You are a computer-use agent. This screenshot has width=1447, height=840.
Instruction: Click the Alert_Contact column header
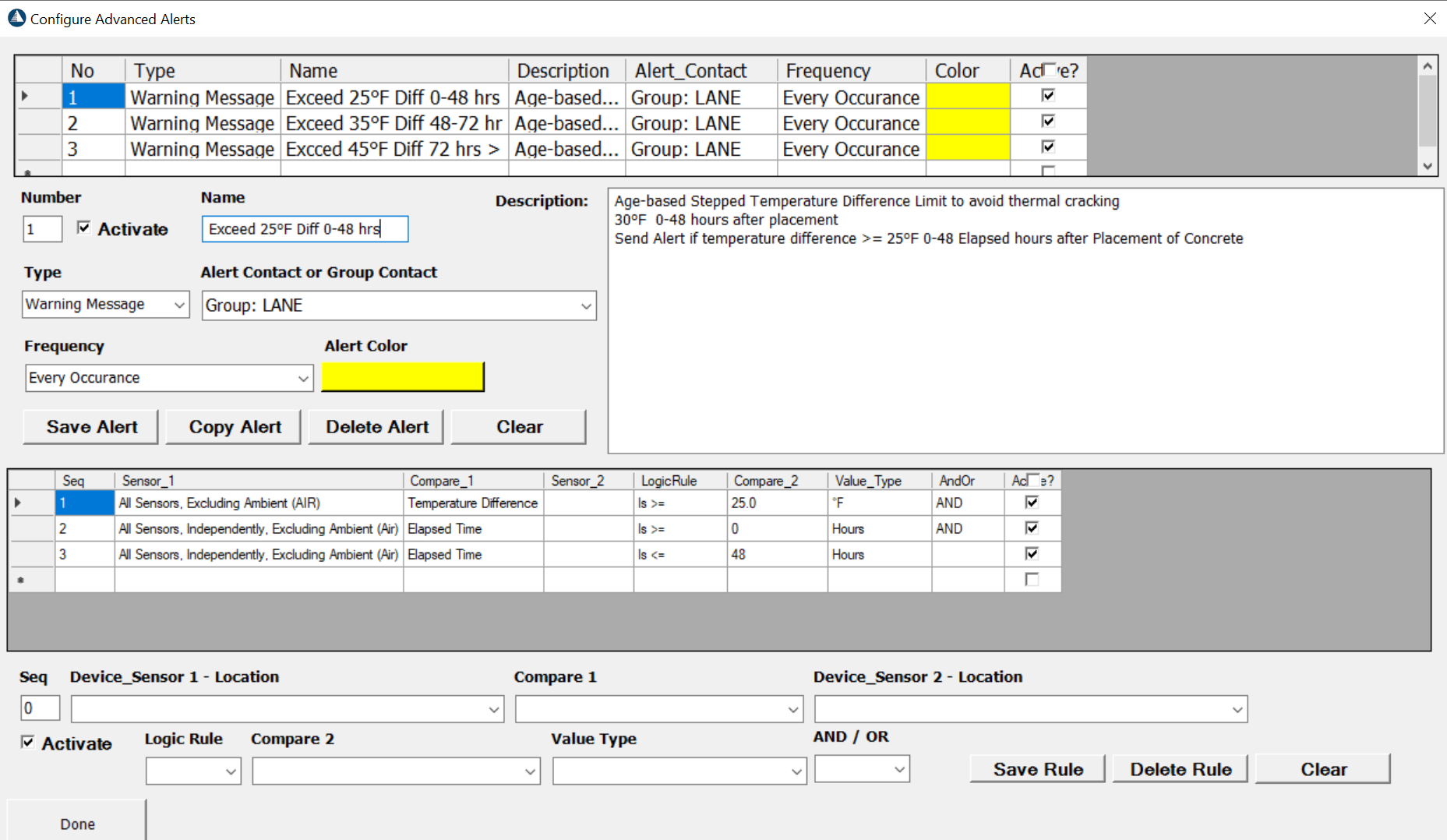coord(701,71)
